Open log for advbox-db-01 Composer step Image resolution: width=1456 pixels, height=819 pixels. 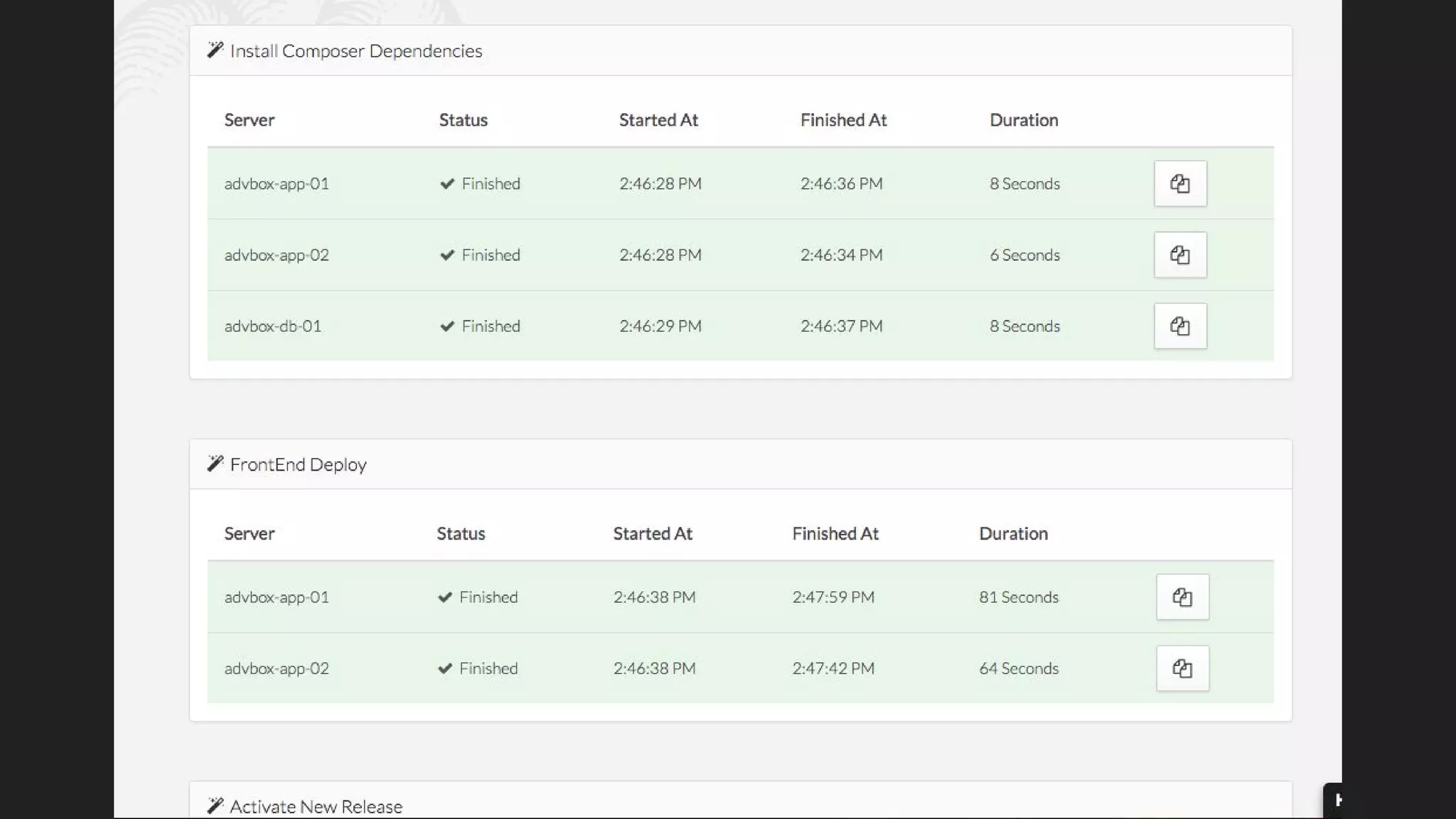coord(1180,326)
